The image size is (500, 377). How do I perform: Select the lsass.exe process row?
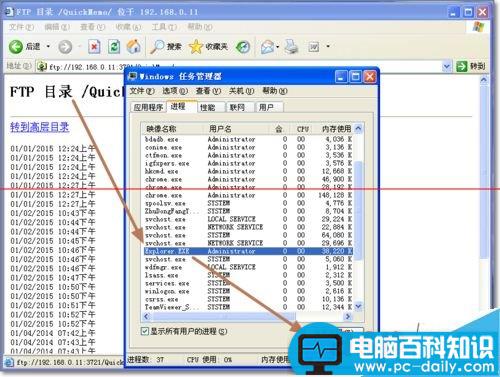(x=248, y=275)
